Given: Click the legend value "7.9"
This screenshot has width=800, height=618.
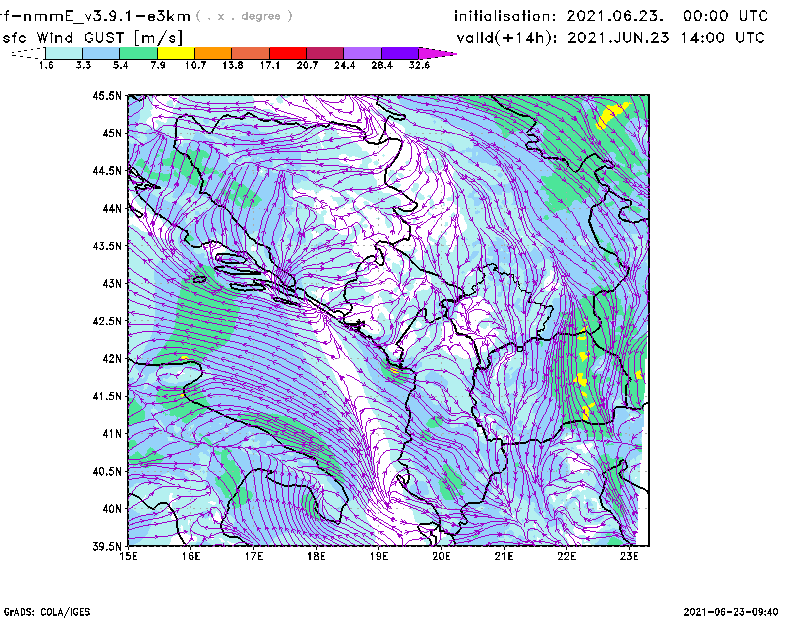Looking at the screenshot, I should (158, 65).
